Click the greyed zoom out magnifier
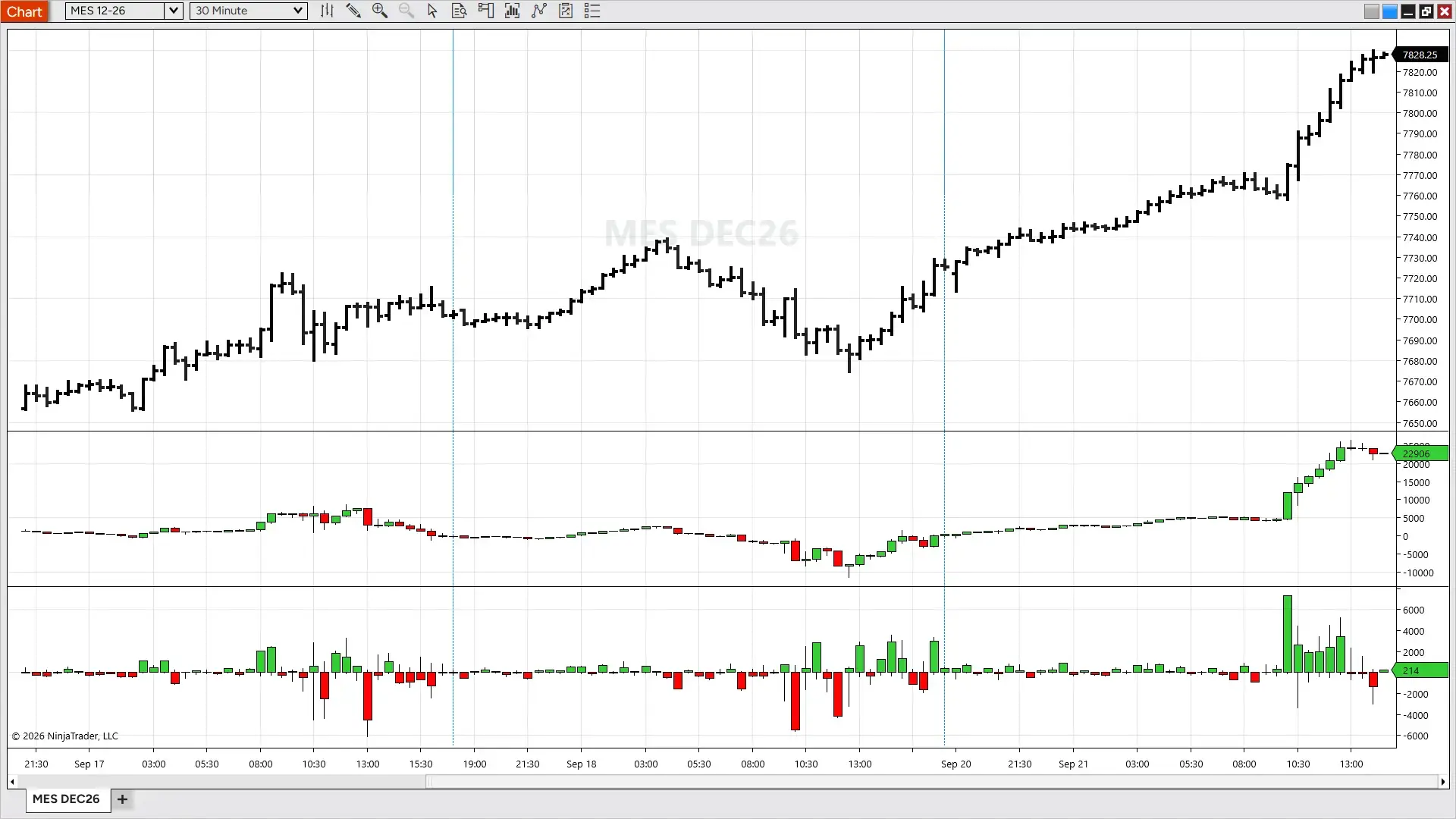The height and width of the screenshot is (819, 1456). pyautogui.click(x=406, y=11)
